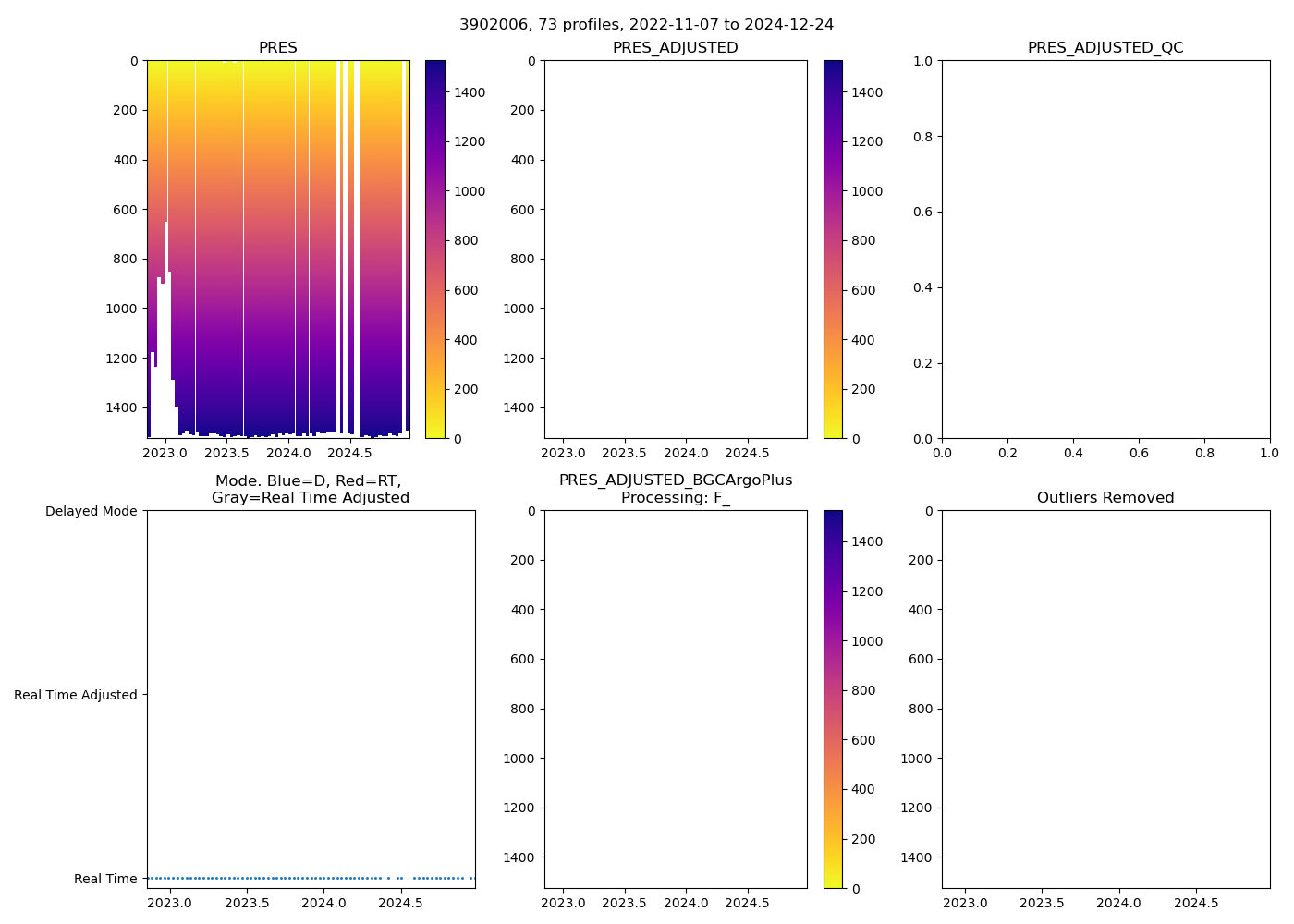Click the Mode plot title text

[x=310, y=489]
